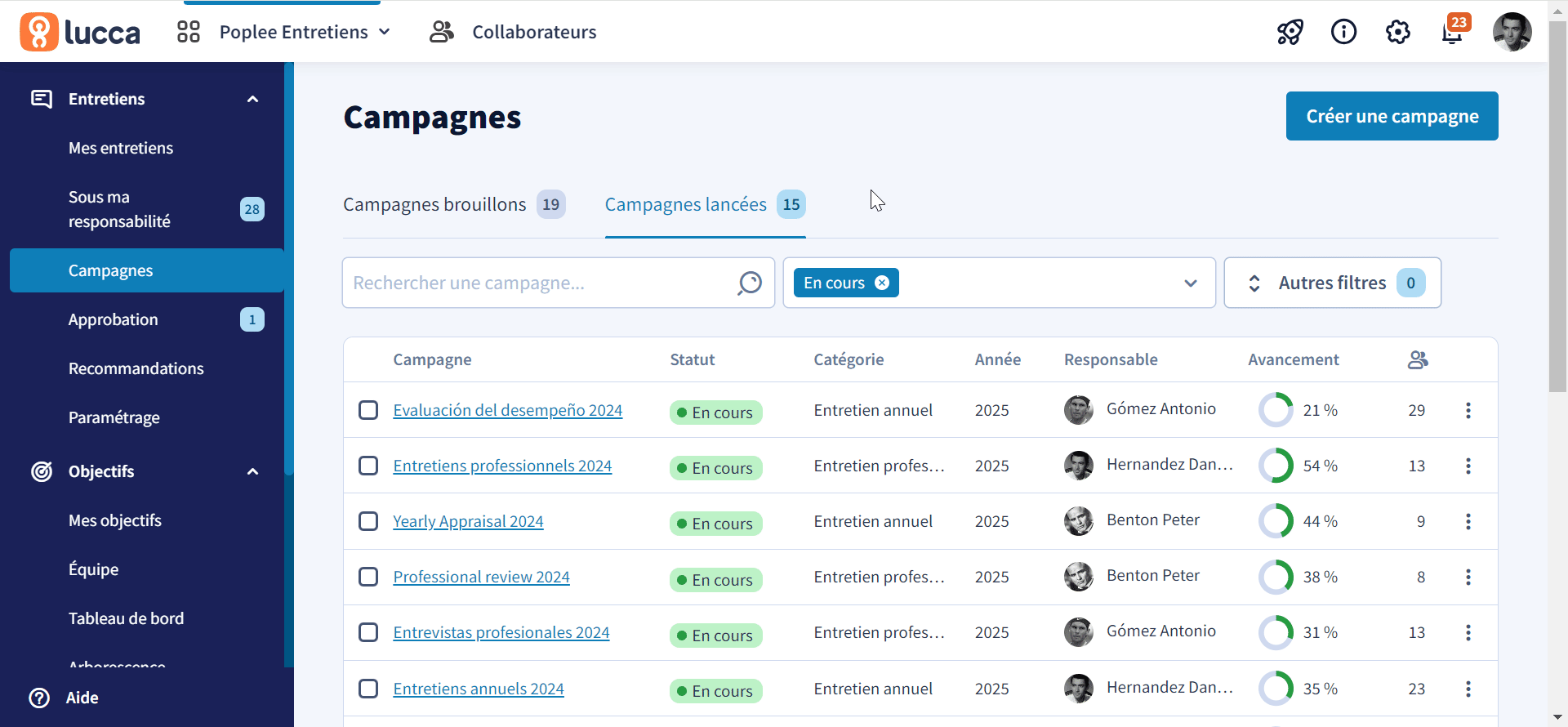Open Professional review 2024 campaign link
The width and height of the screenshot is (1568, 727).
[481, 577]
